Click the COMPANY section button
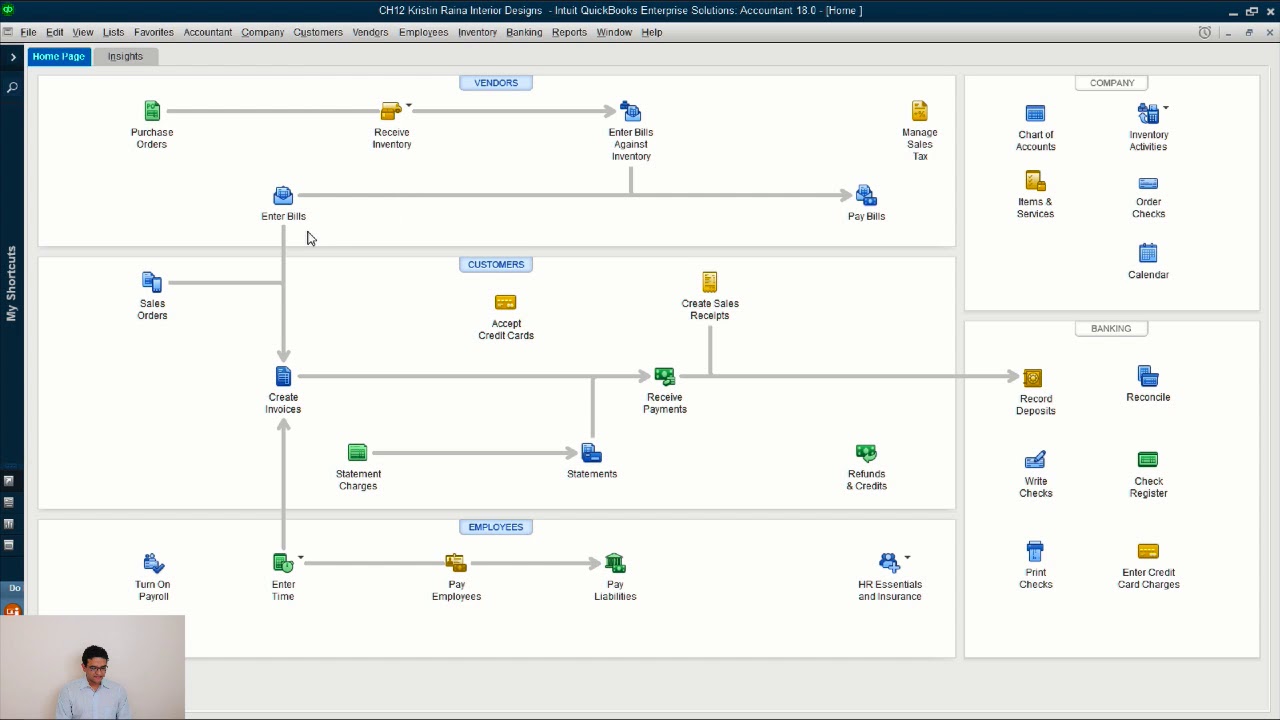The width and height of the screenshot is (1280, 720). coord(1112,83)
